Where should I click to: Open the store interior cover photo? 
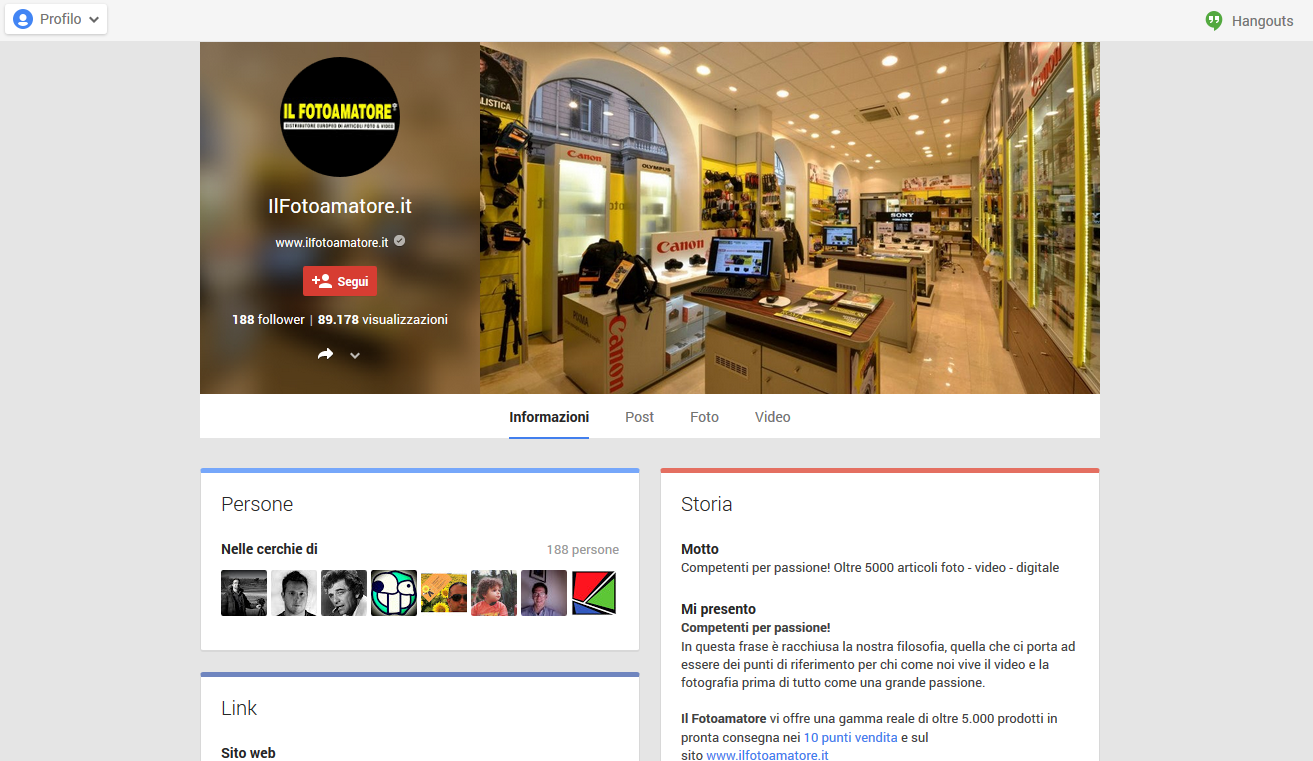(x=790, y=218)
